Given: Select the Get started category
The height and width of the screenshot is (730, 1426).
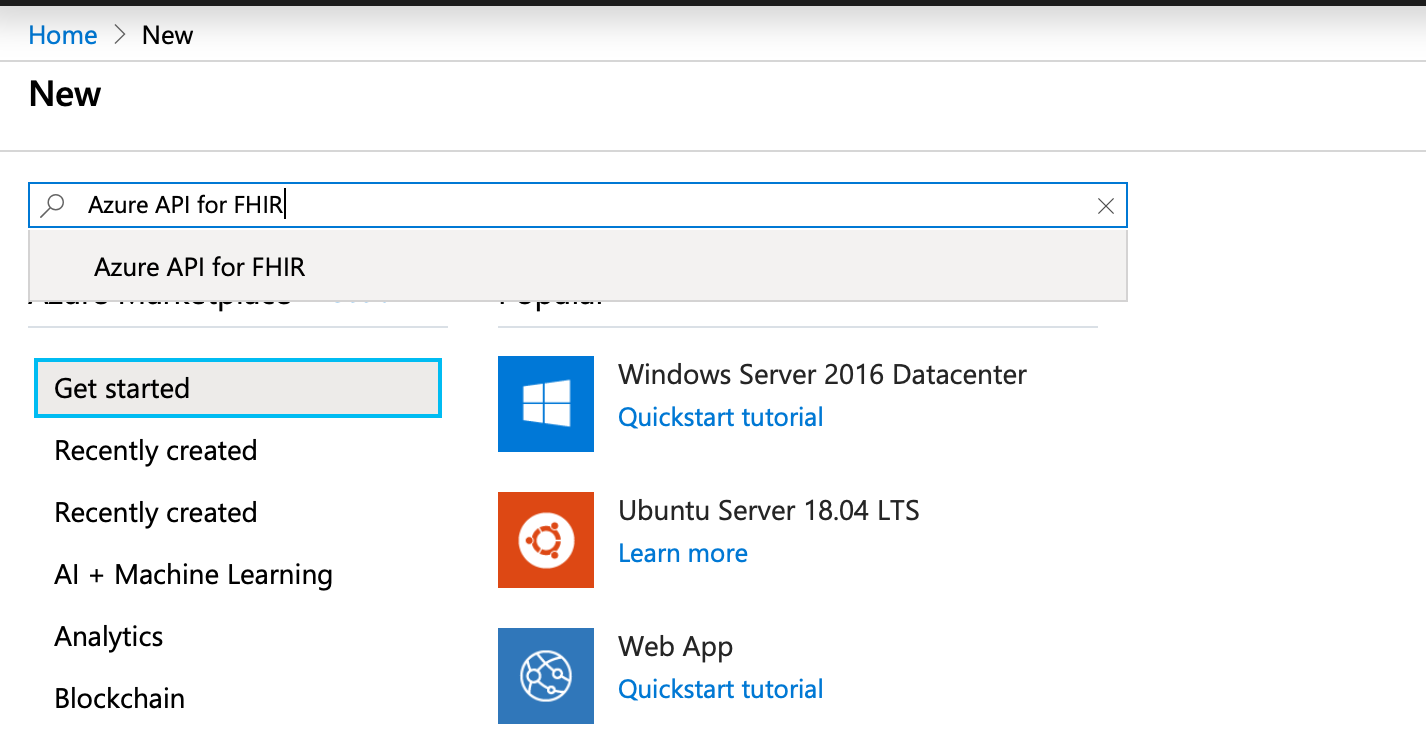Looking at the screenshot, I should pyautogui.click(x=120, y=388).
